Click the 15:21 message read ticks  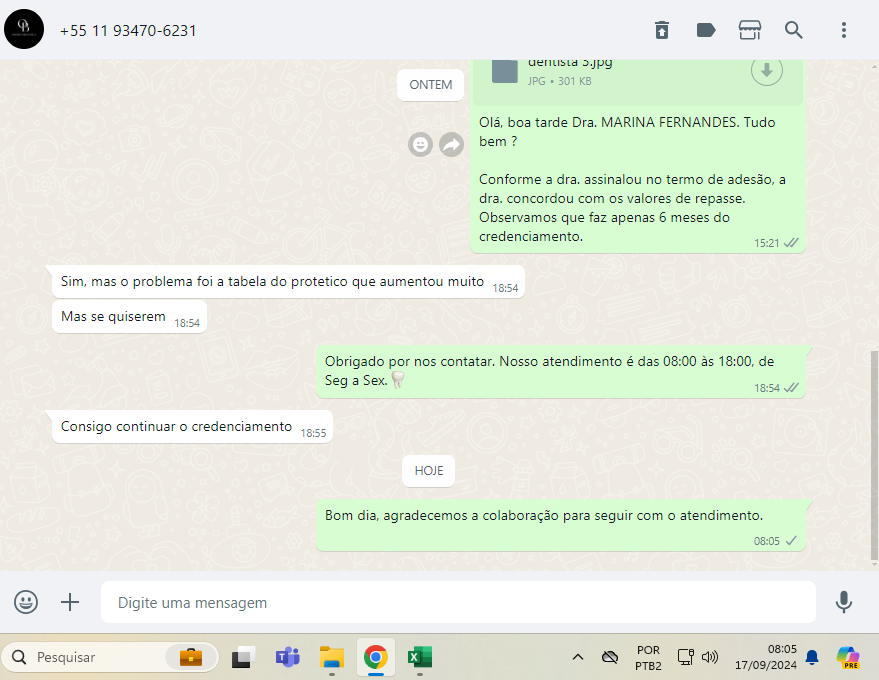click(x=791, y=243)
